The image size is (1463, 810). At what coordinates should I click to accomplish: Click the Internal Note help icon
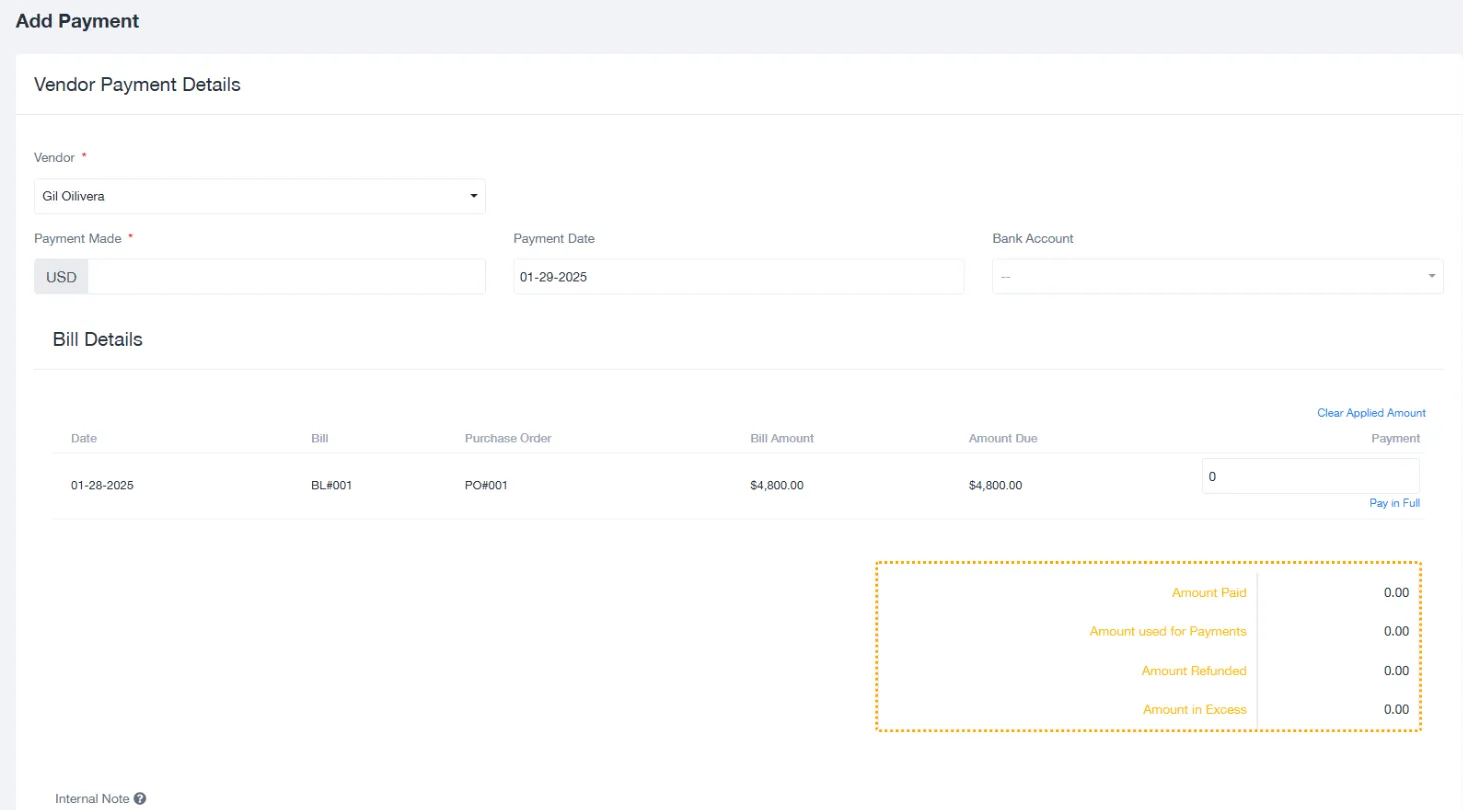140,799
